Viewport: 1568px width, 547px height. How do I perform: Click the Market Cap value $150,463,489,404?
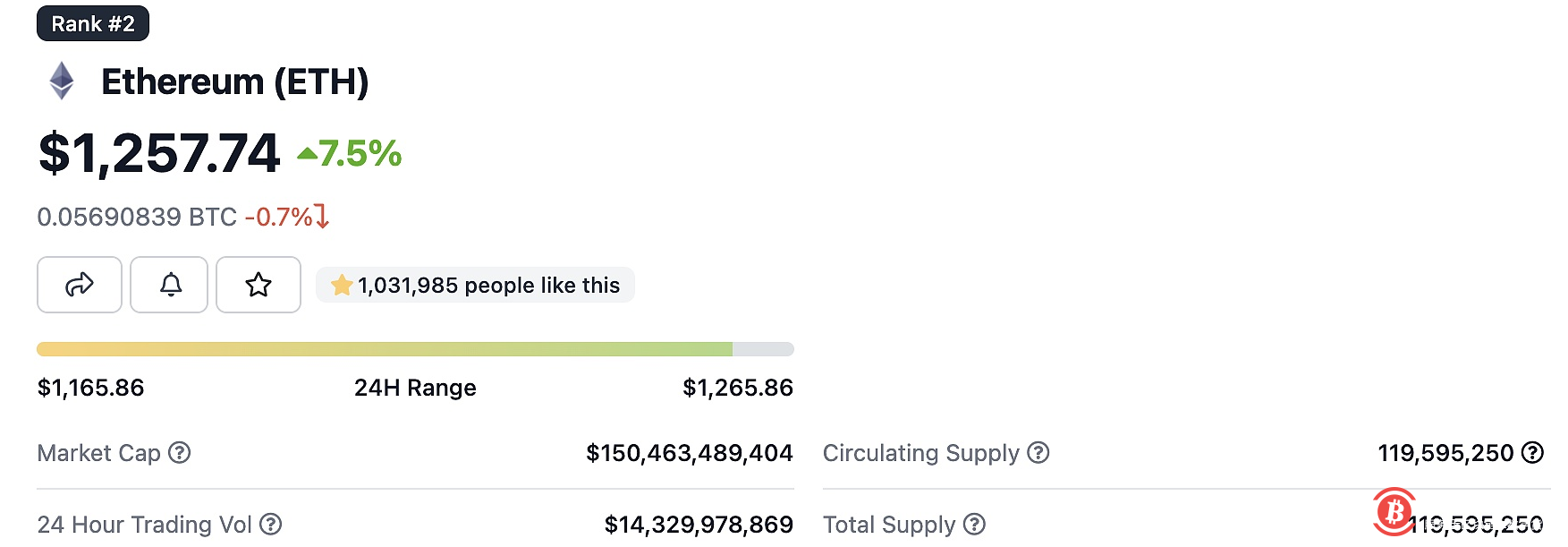click(690, 454)
